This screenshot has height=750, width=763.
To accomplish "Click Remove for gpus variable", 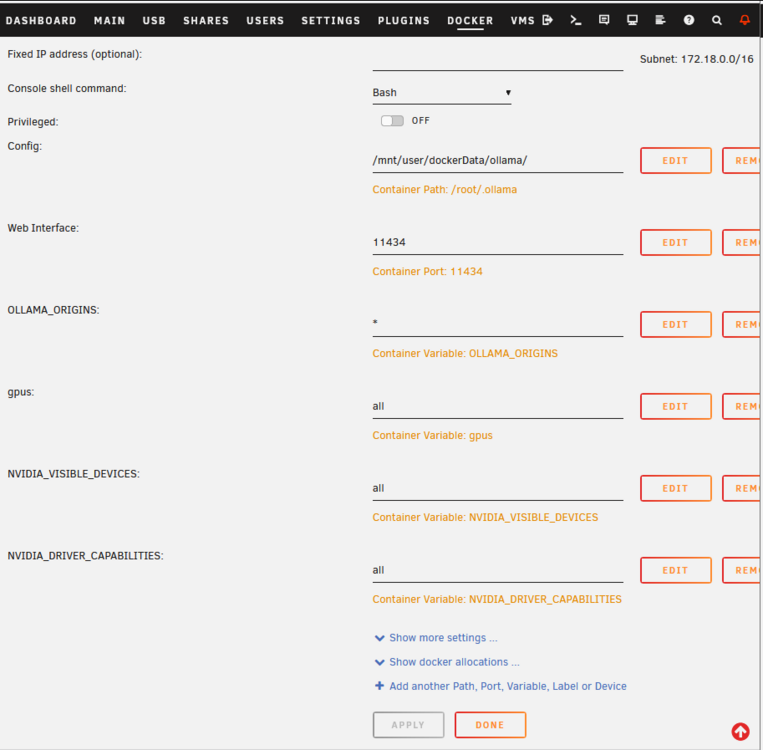I will (743, 406).
